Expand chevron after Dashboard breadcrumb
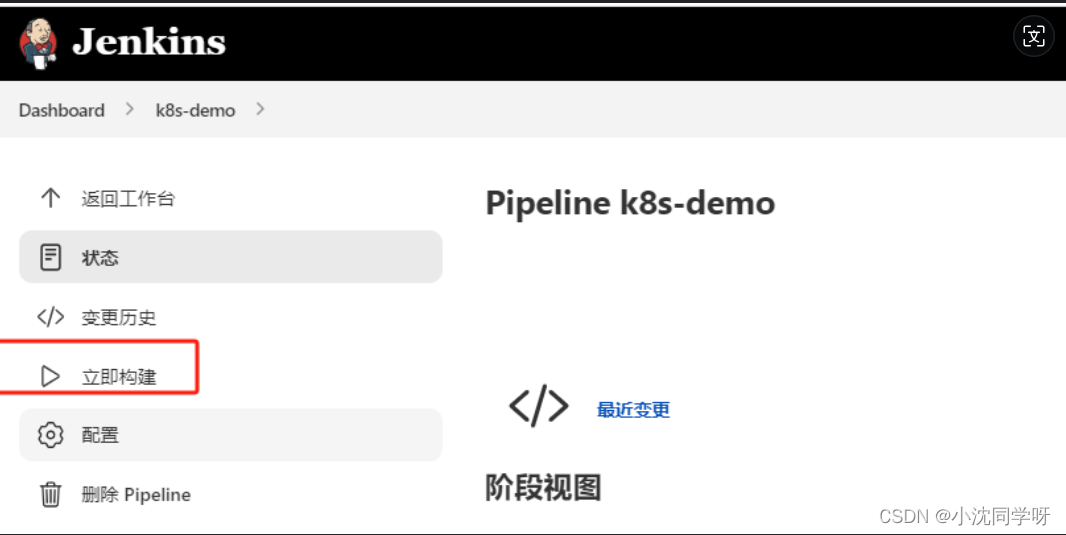 coord(129,109)
